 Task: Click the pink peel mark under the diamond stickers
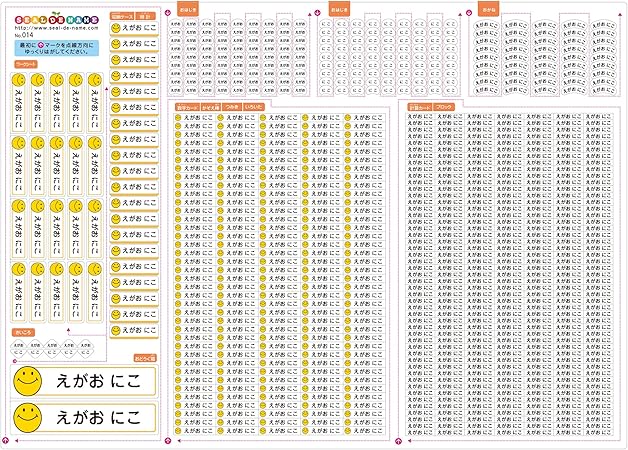click(x=15, y=361)
